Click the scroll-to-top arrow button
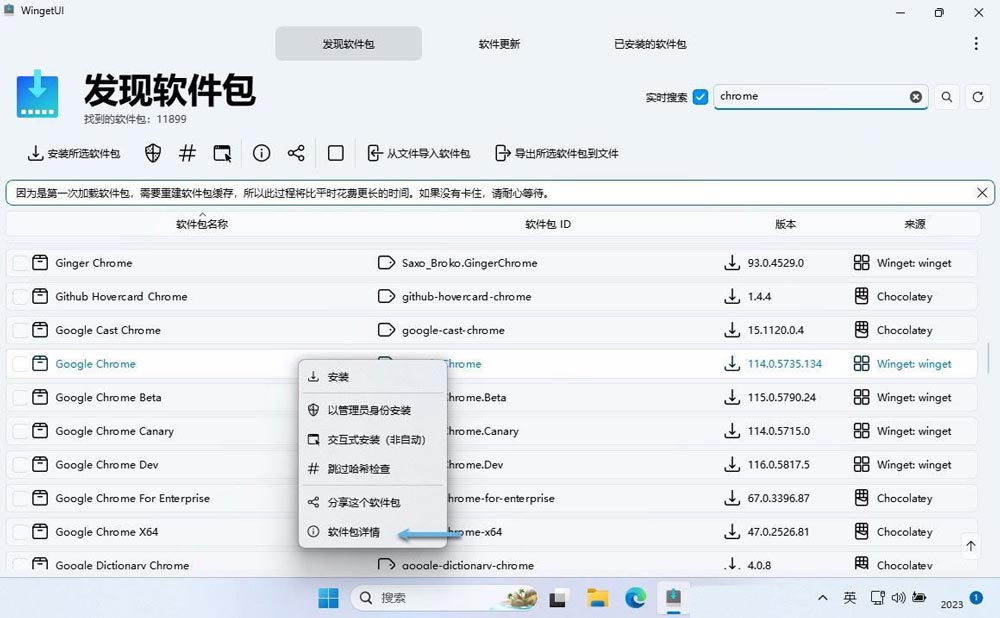Viewport: 1000px width, 618px height. tap(971, 546)
